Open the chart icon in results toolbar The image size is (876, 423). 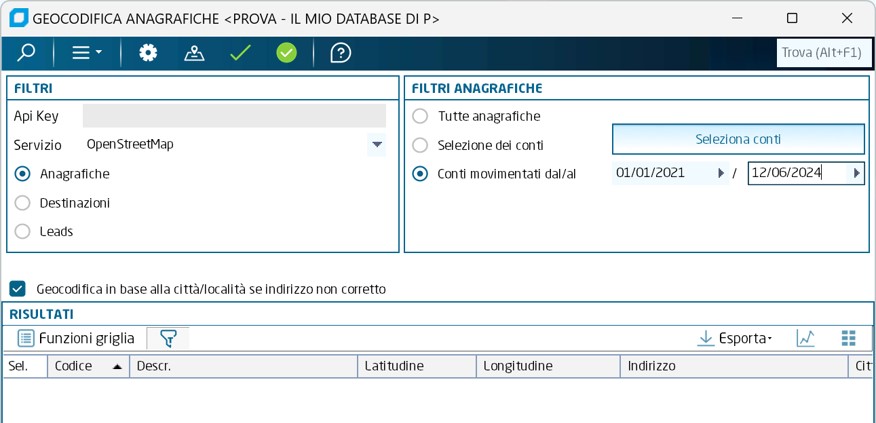point(805,338)
